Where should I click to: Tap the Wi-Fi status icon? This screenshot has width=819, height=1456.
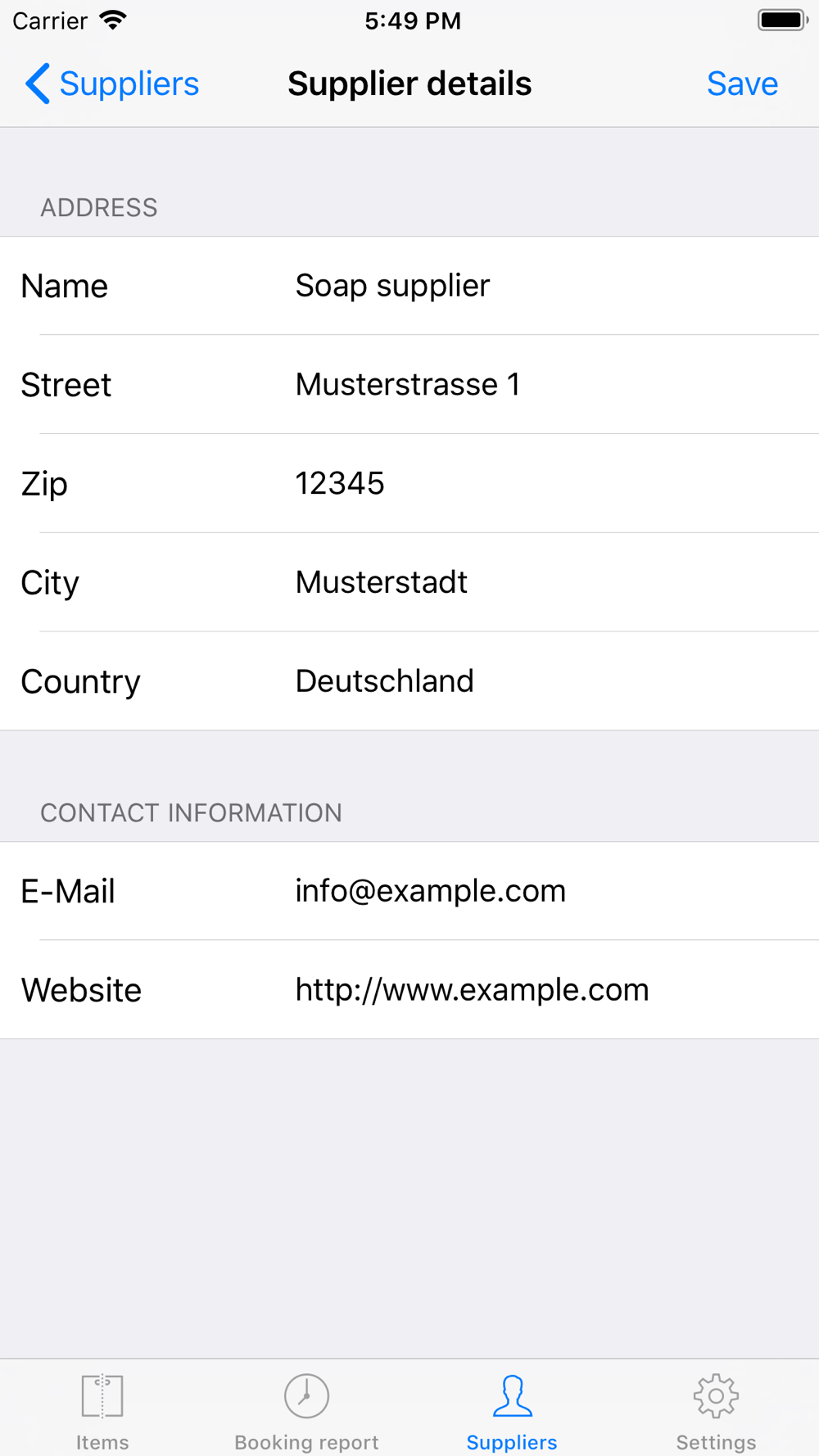(113, 20)
